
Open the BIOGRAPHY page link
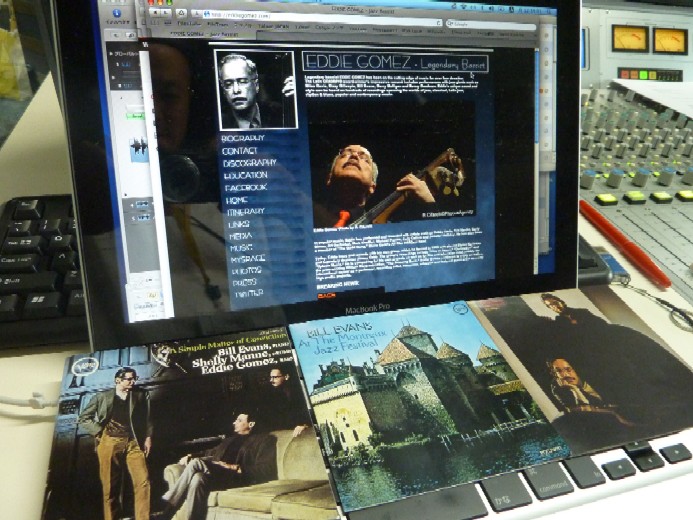pos(242,138)
